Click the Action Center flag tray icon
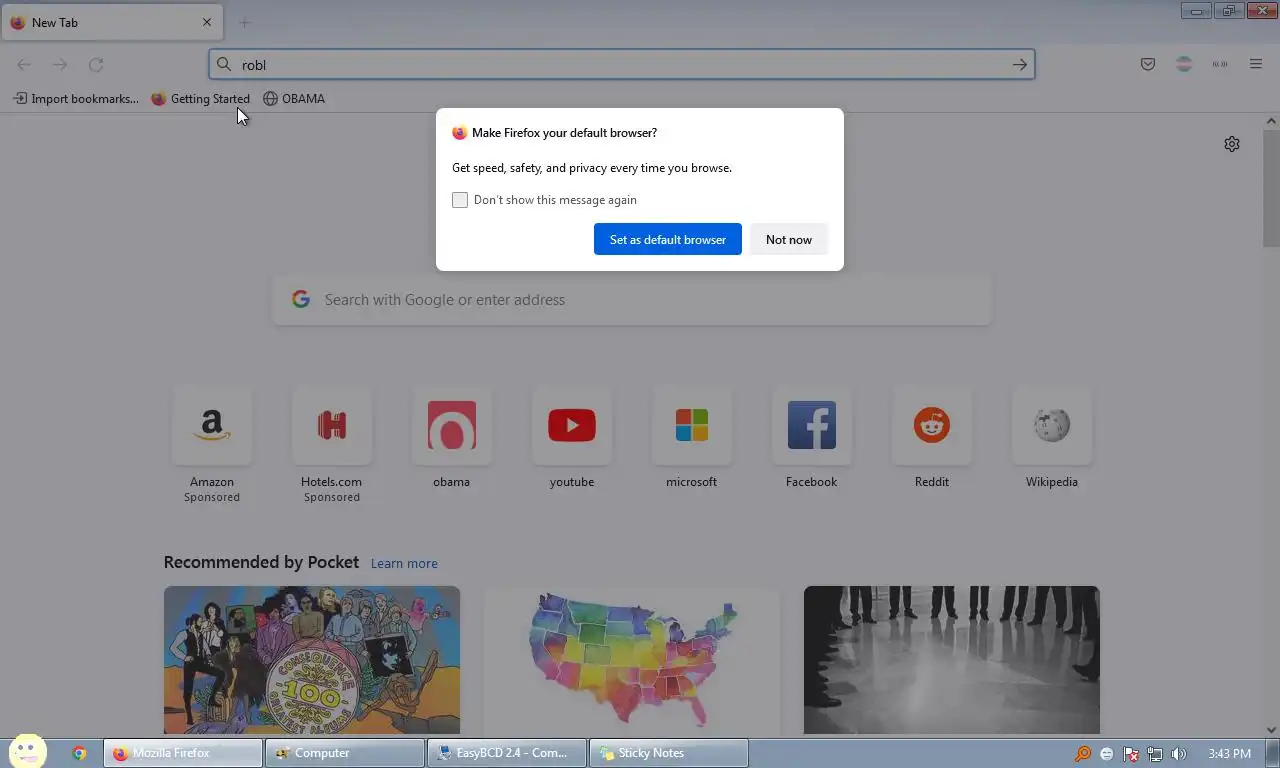This screenshot has width=1280, height=768. 1131,754
